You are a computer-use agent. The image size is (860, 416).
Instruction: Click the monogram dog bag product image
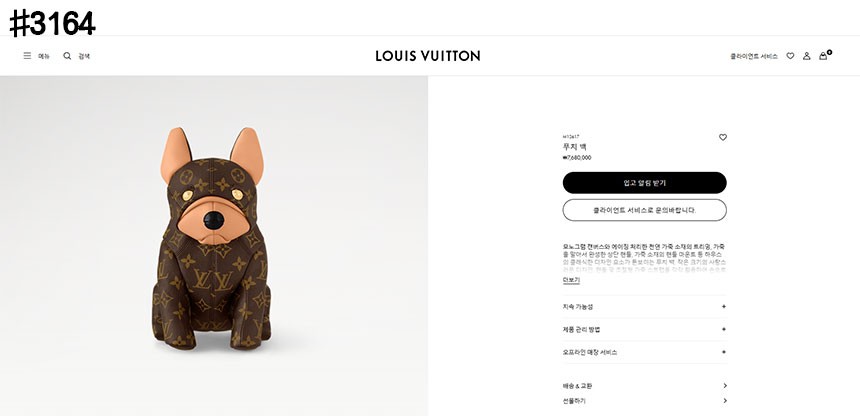(x=213, y=245)
